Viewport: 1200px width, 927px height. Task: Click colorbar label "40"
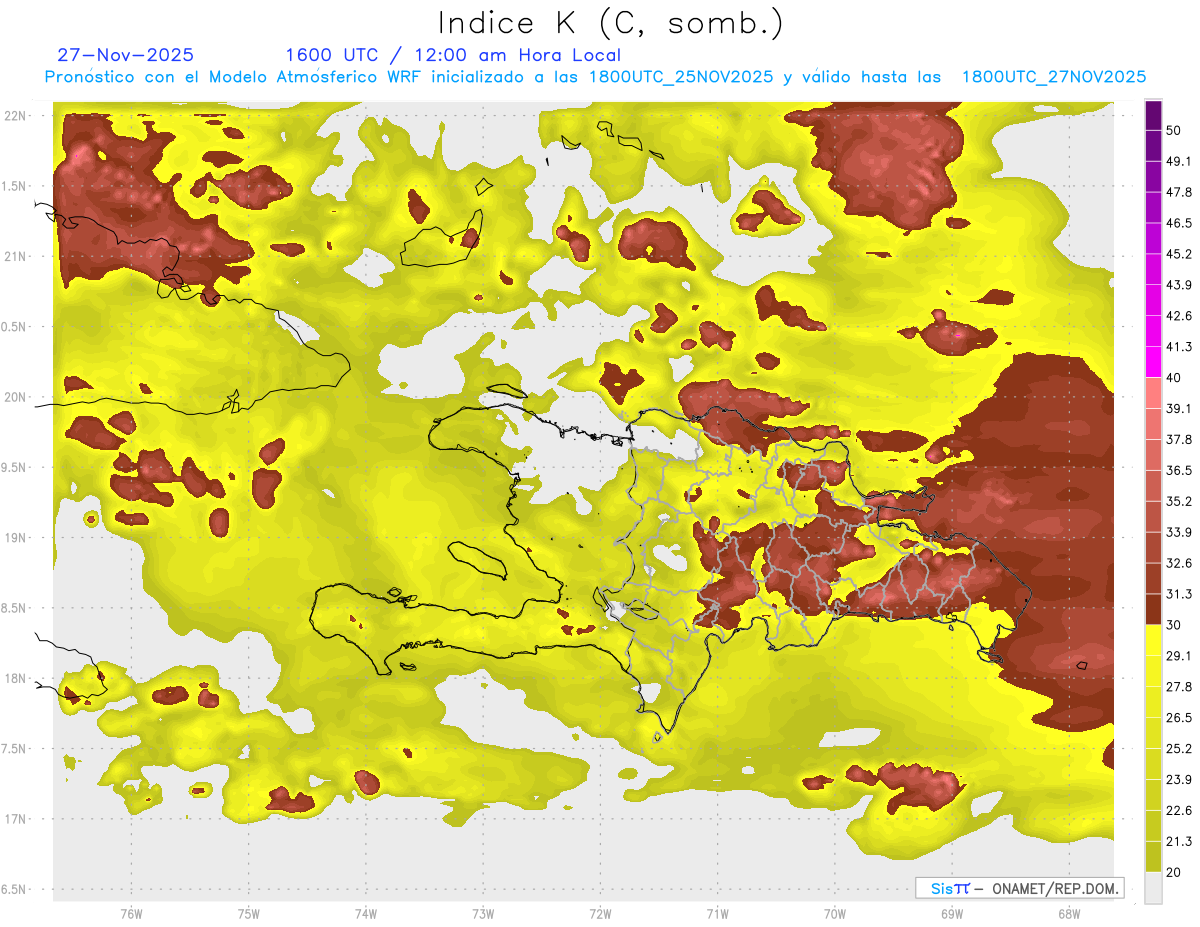(1175, 378)
